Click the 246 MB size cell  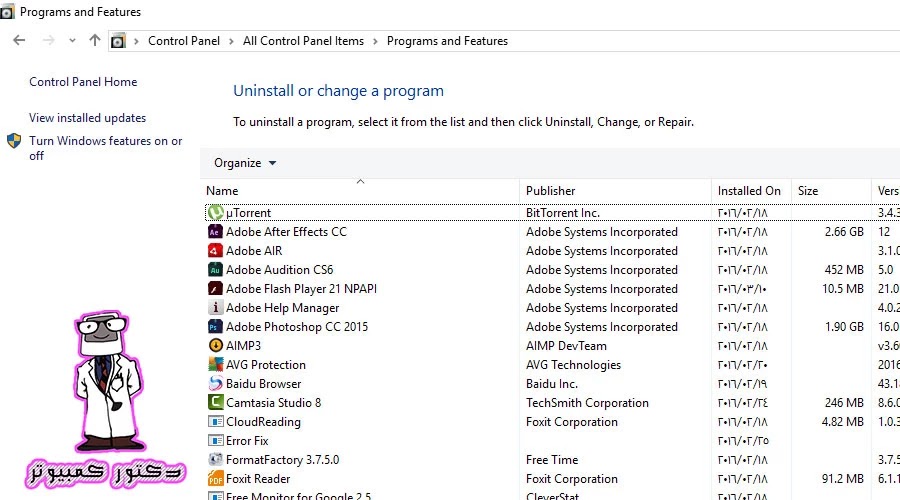pyautogui.click(x=844, y=402)
